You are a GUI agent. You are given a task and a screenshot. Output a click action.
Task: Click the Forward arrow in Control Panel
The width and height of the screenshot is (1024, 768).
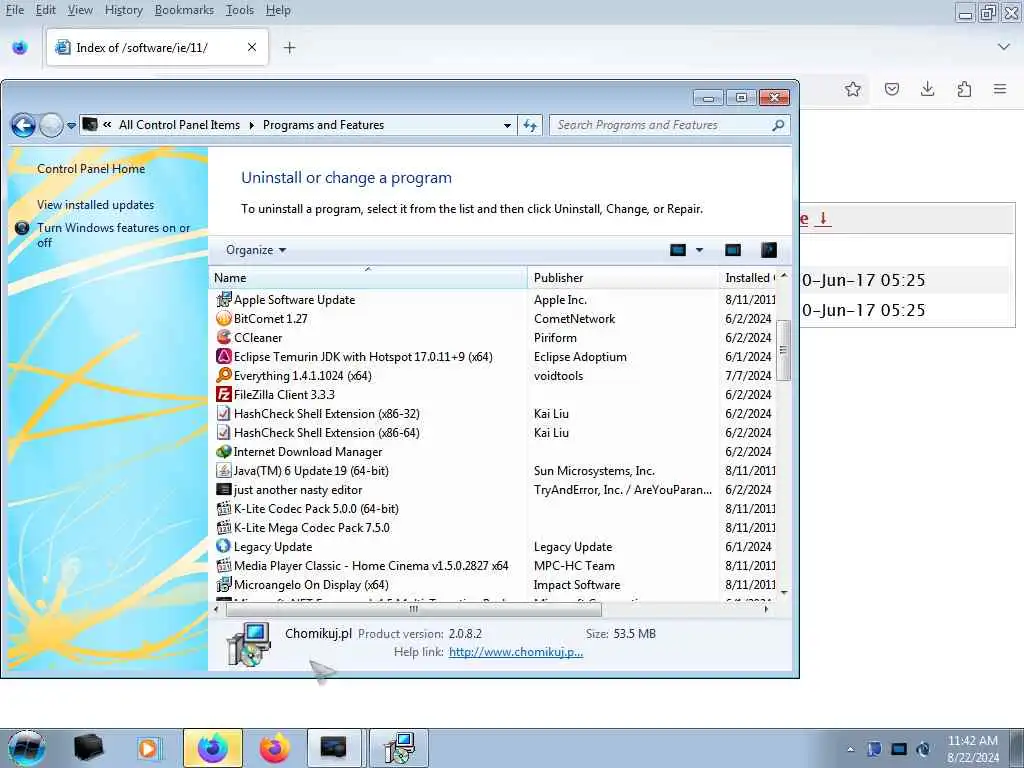pyautogui.click(x=51, y=125)
